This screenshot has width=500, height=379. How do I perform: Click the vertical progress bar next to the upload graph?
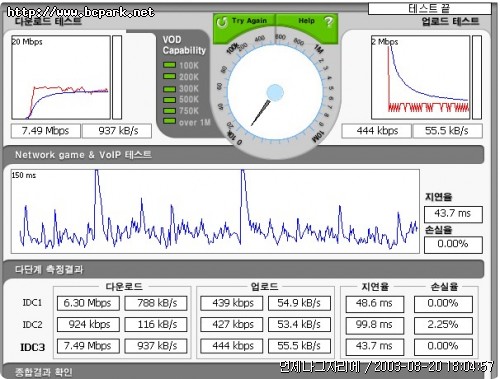[477, 77]
